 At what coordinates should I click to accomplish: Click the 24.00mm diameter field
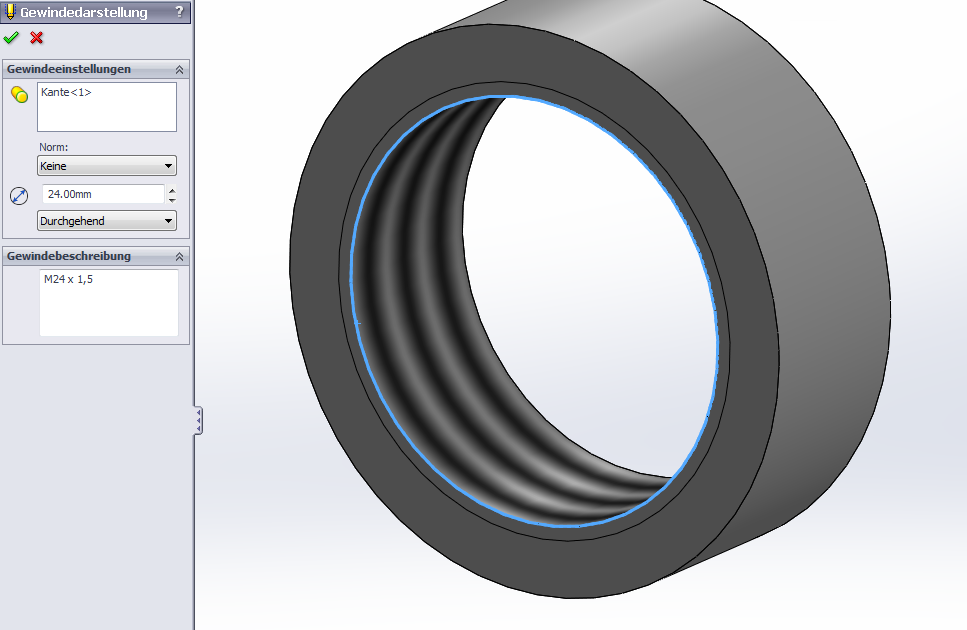(x=103, y=194)
